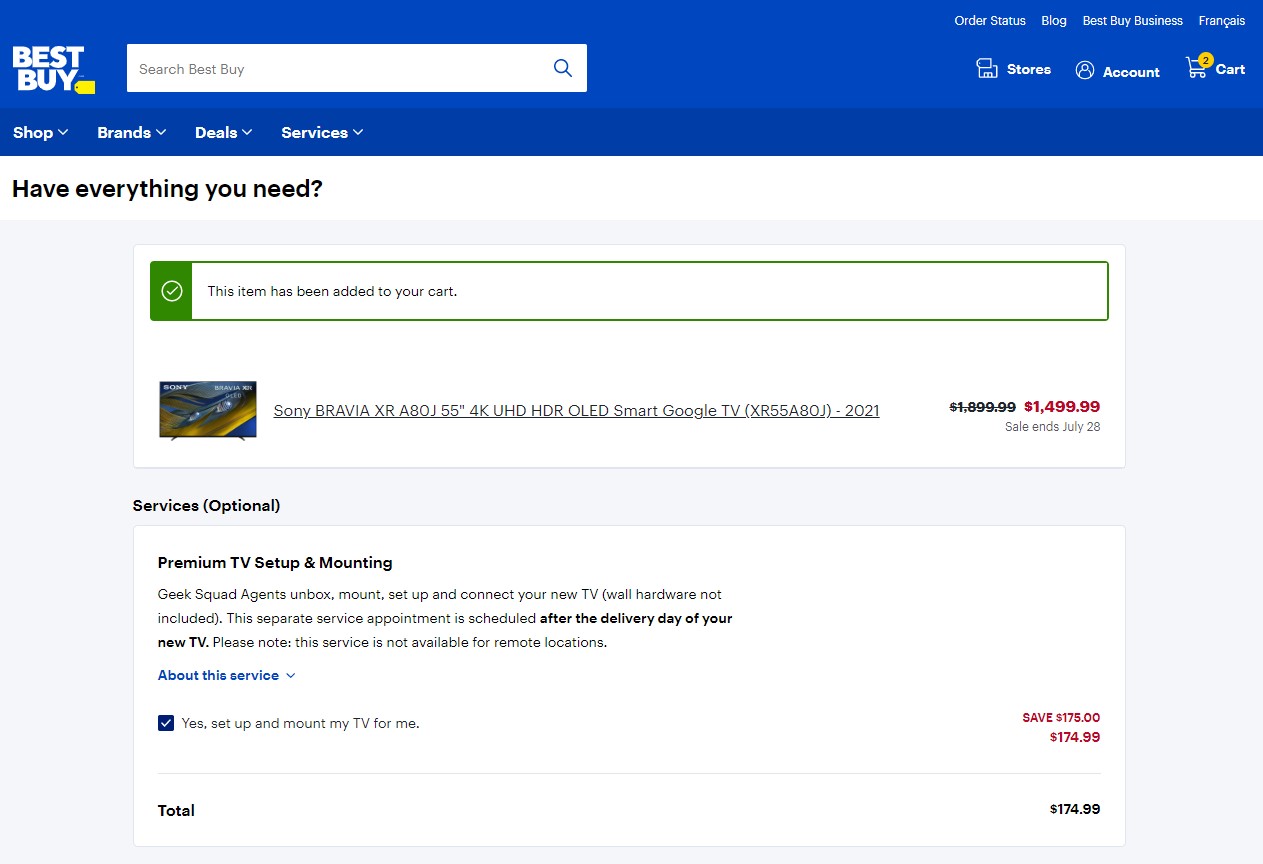Viewport: 1263px width, 864px height.
Task: Switch language to Français
Action: 1222,21
